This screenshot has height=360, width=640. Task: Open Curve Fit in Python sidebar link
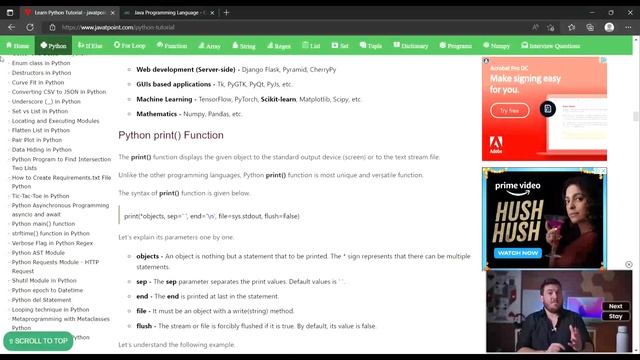pos(38,82)
